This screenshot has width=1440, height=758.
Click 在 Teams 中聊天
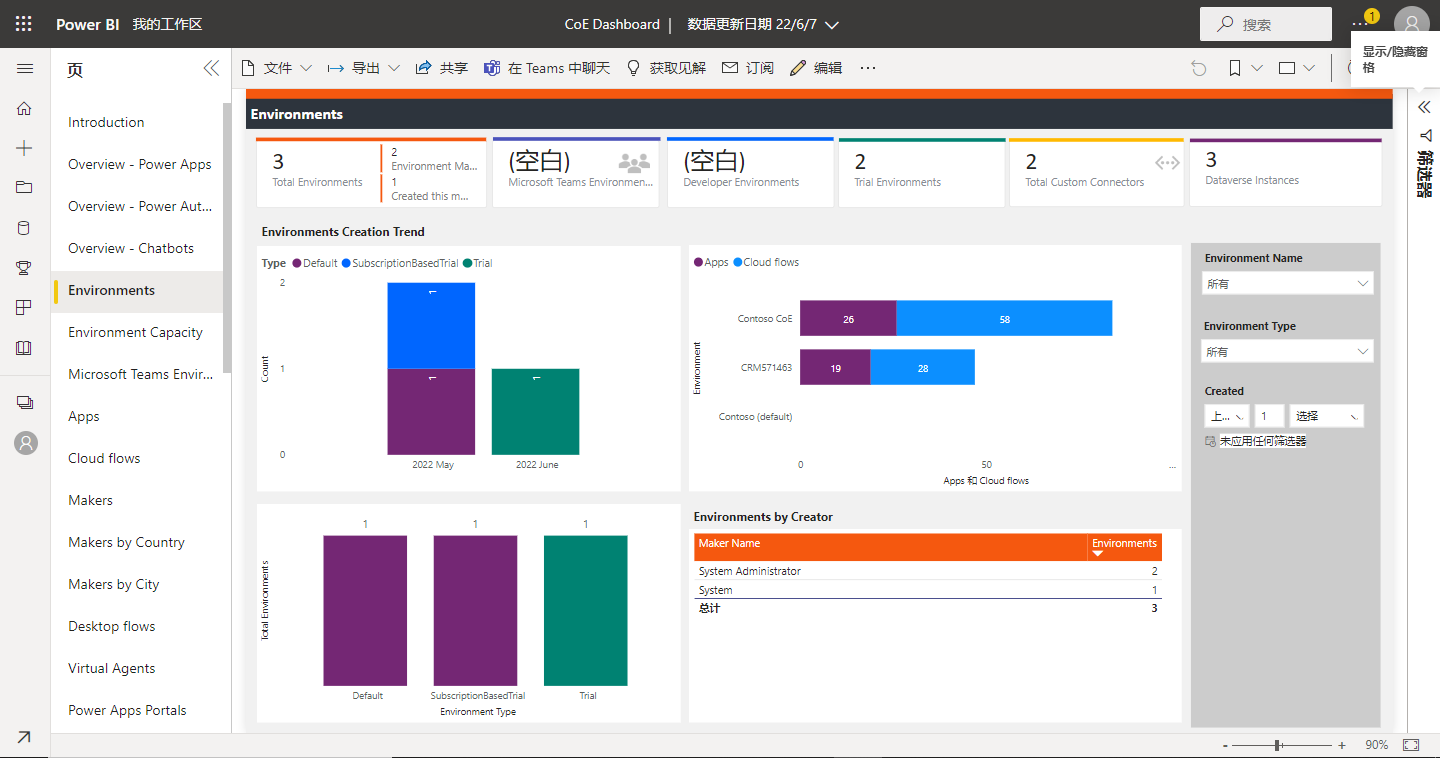(547, 68)
